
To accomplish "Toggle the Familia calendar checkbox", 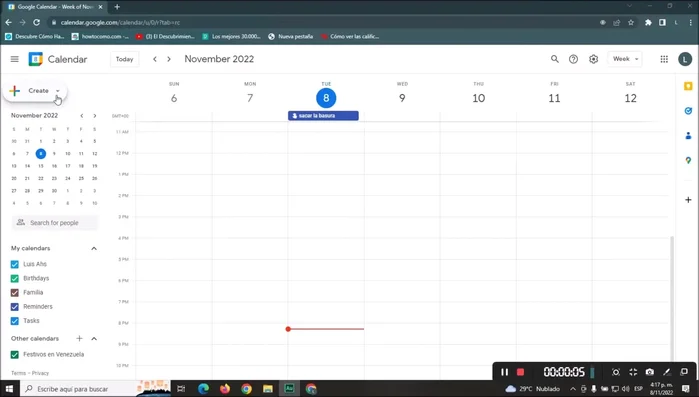I will pyautogui.click(x=15, y=293).
